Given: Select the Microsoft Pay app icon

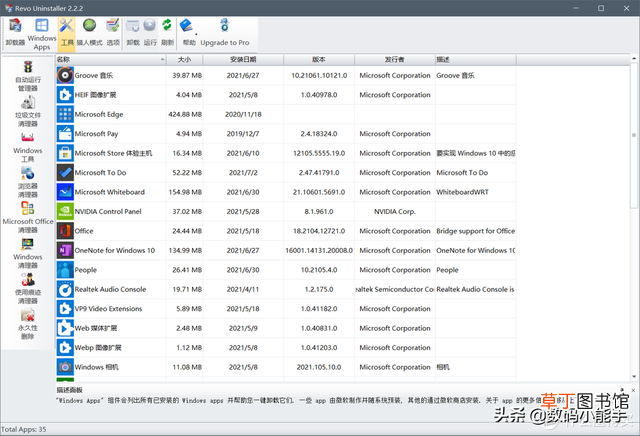Looking at the screenshot, I should tap(65, 134).
